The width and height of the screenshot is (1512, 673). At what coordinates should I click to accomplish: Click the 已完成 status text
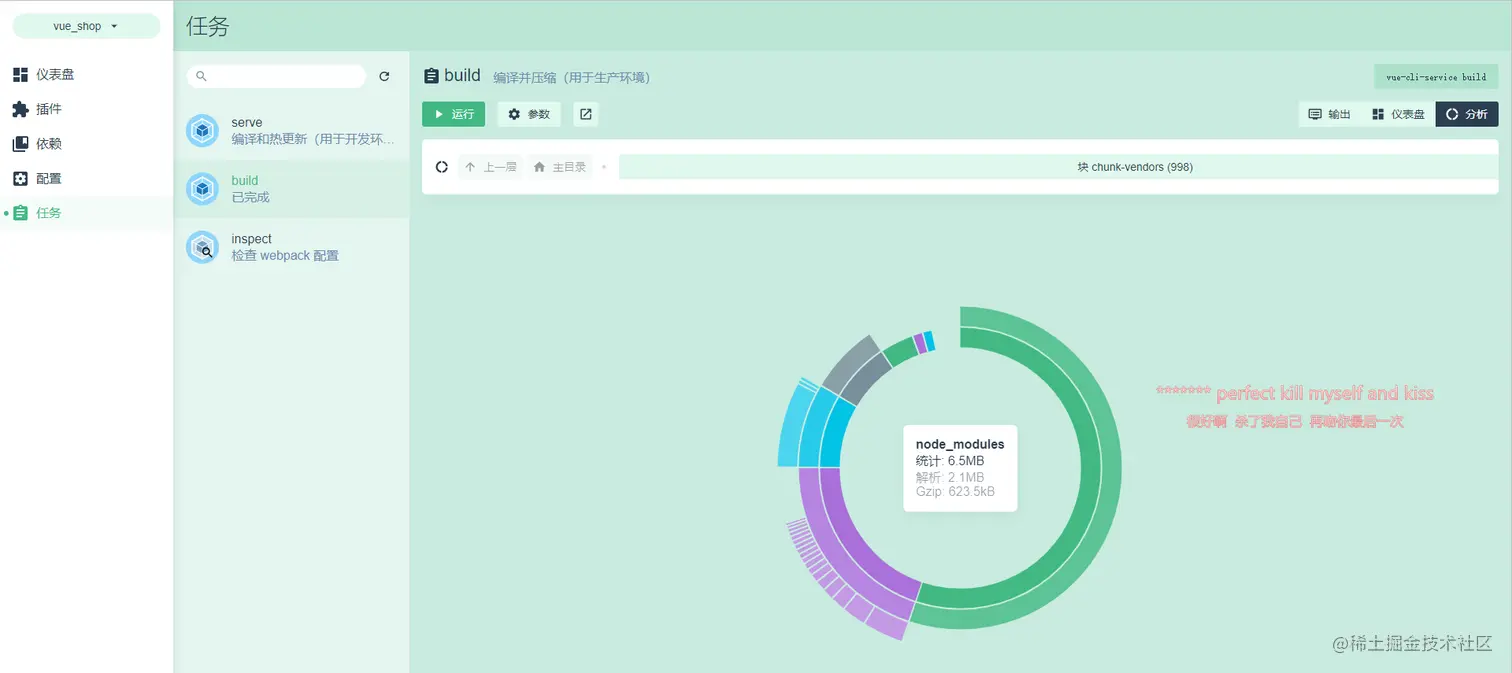250,197
